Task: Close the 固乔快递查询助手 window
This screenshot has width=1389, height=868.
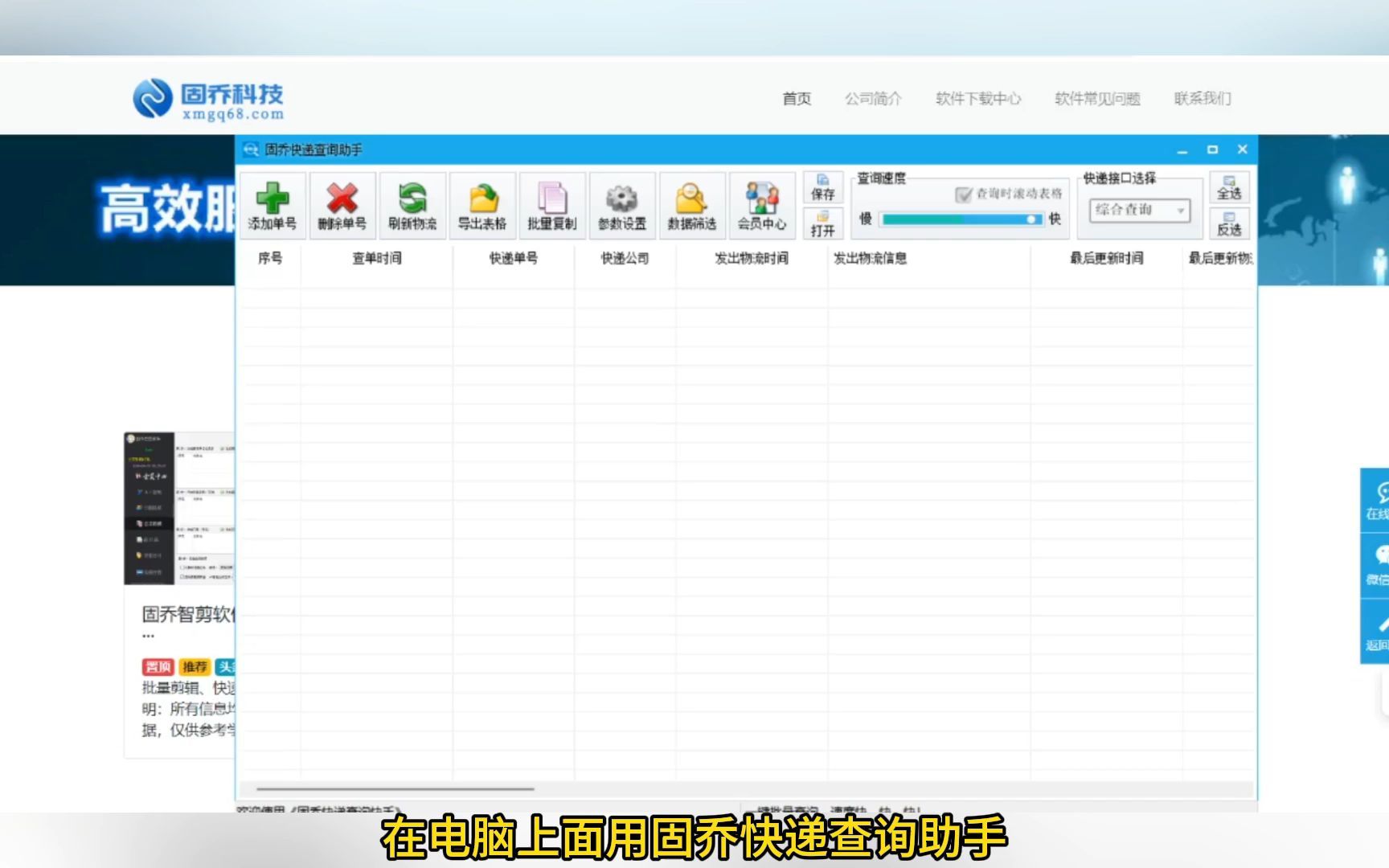Action: click(x=1243, y=149)
